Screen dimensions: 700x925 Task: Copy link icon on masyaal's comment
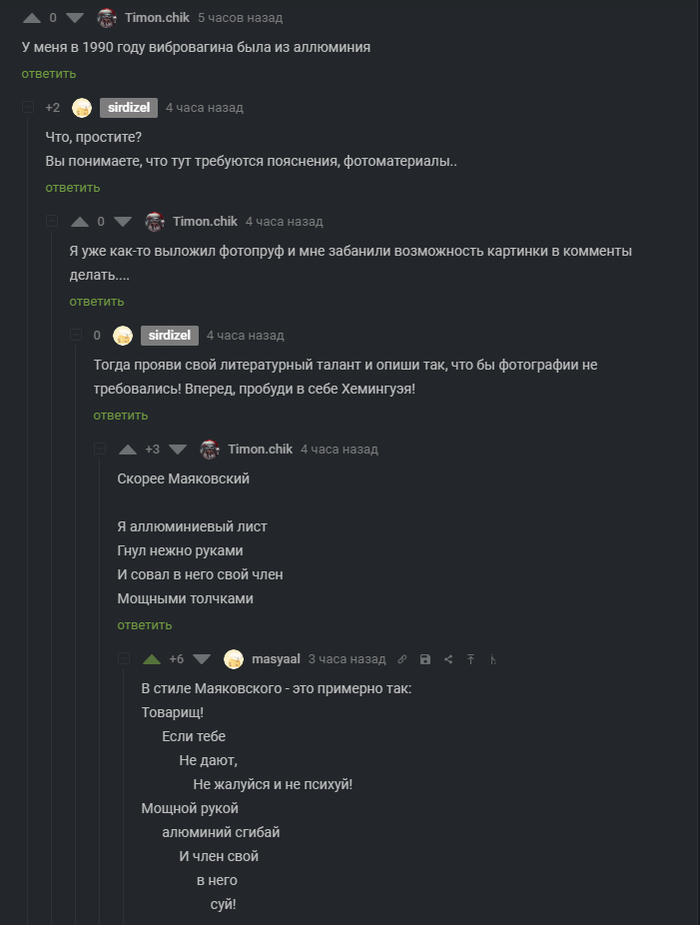coord(402,659)
